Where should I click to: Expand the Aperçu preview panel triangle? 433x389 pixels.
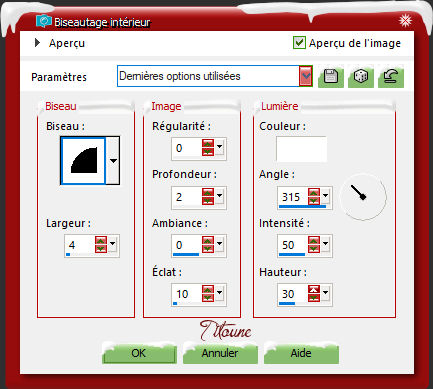[37, 43]
